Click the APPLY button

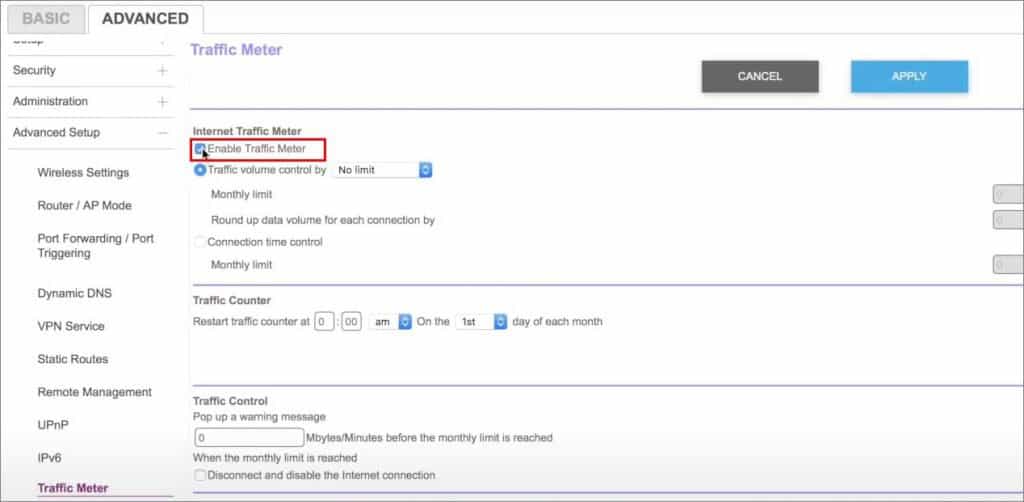[x=909, y=76]
